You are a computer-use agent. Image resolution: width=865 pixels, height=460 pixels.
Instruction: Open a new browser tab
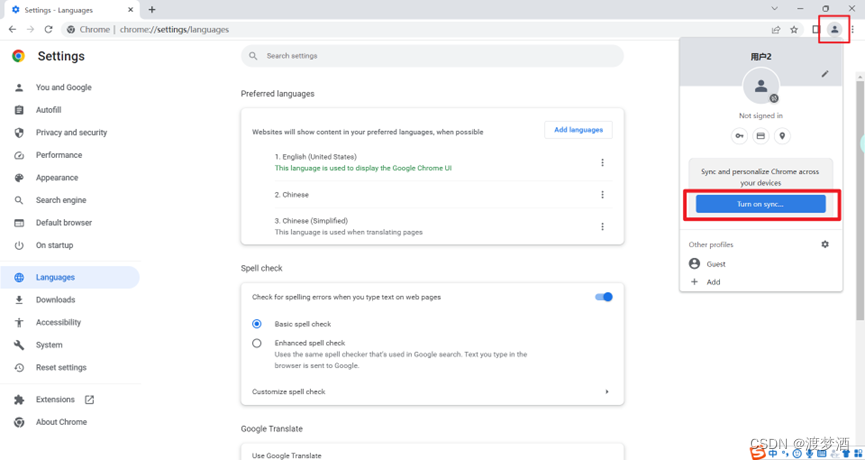pyautogui.click(x=152, y=10)
